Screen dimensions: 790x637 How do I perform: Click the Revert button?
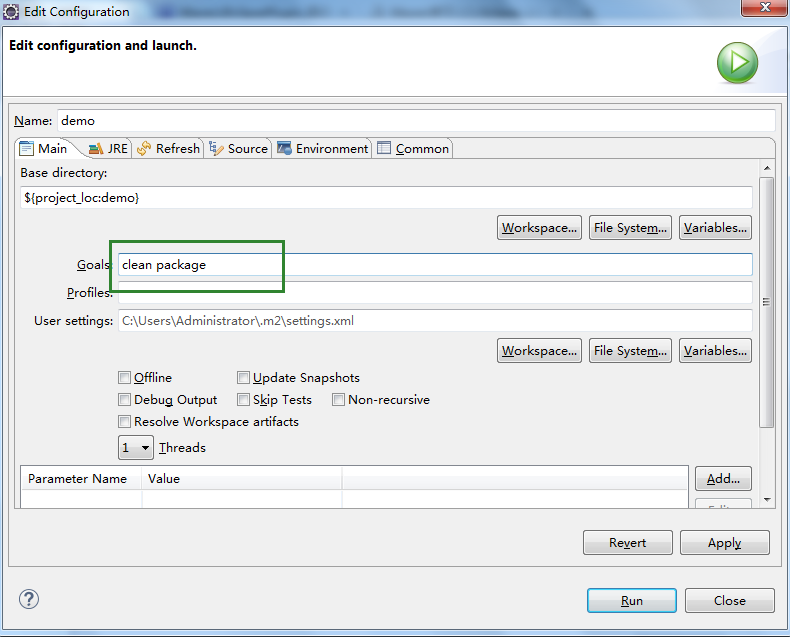click(627, 543)
